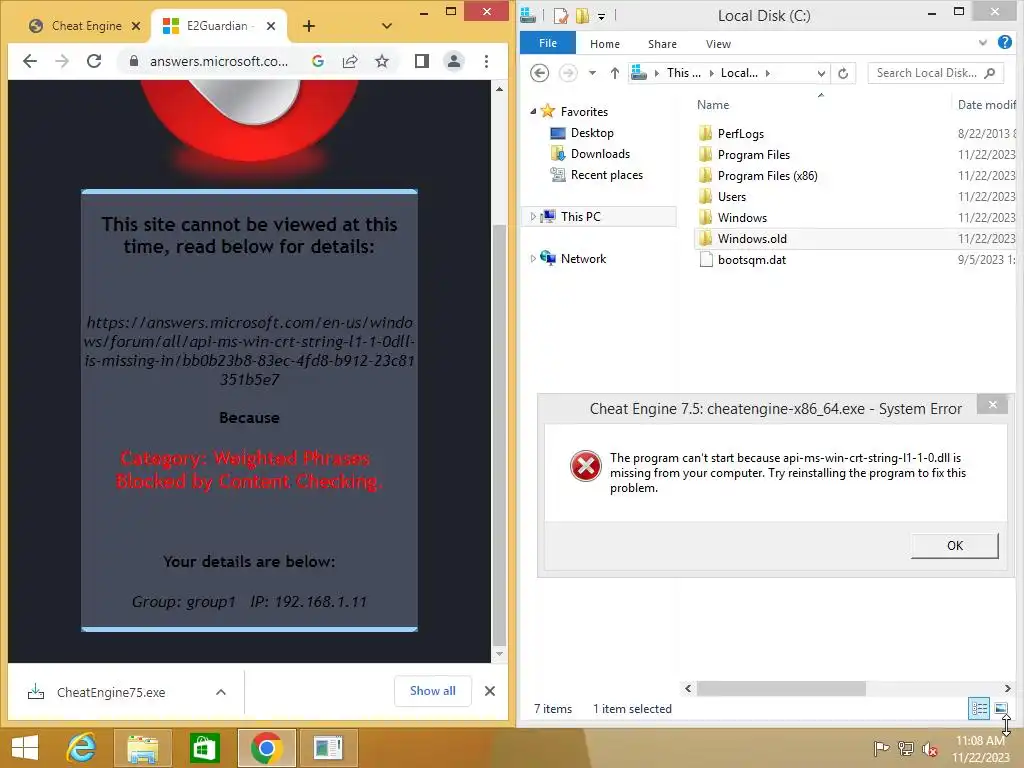Open the View ribbon tab
The image size is (1024, 768).
[718, 44]
